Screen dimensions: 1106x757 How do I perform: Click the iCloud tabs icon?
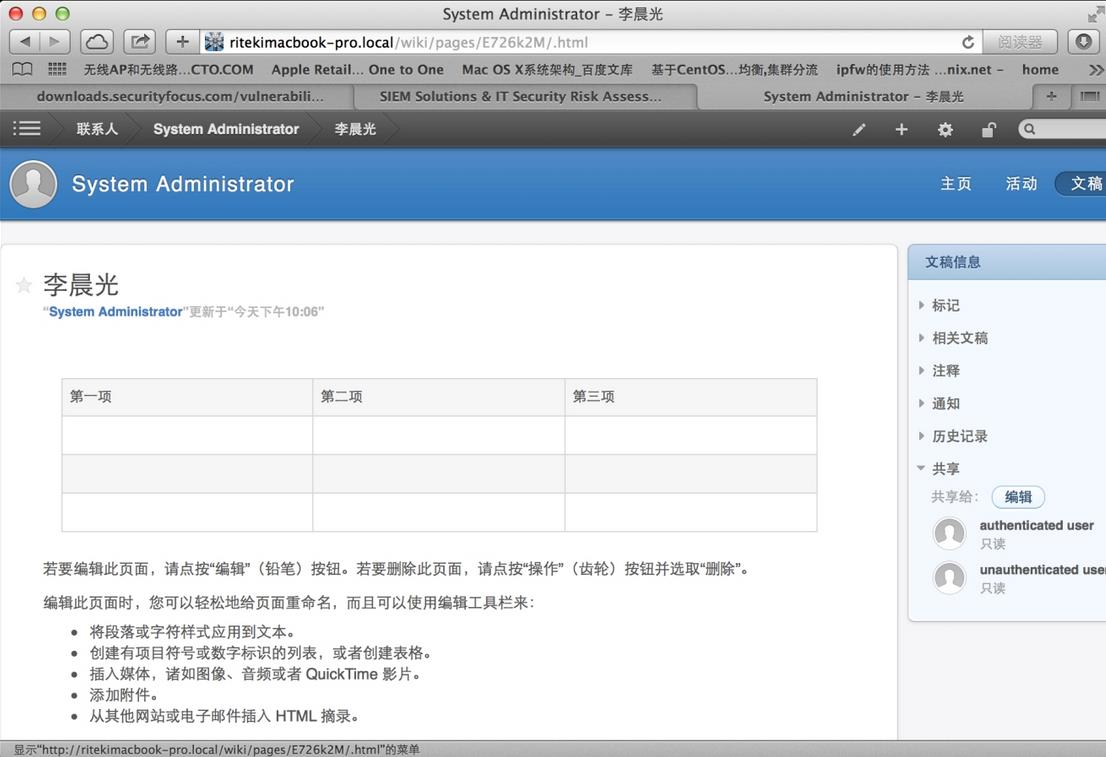point(97,42)
